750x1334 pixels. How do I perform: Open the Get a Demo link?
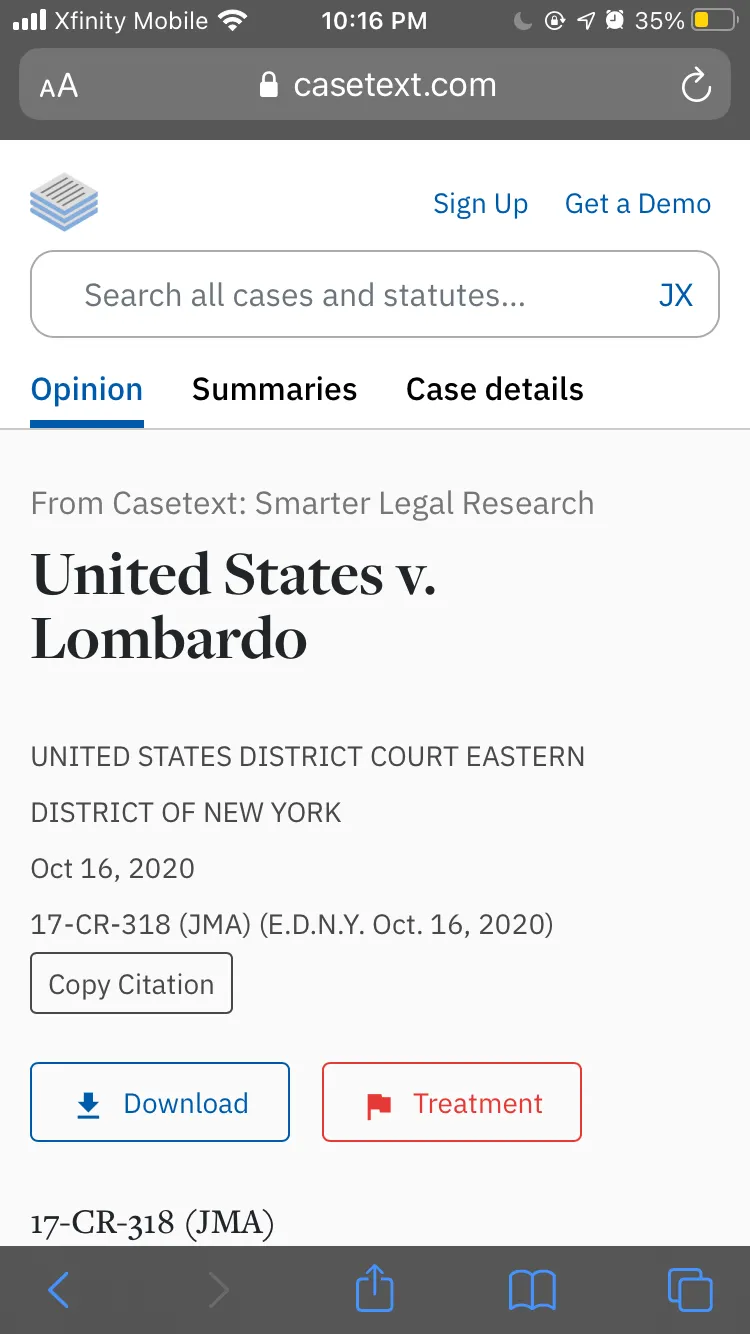click(x=638, y=204)
